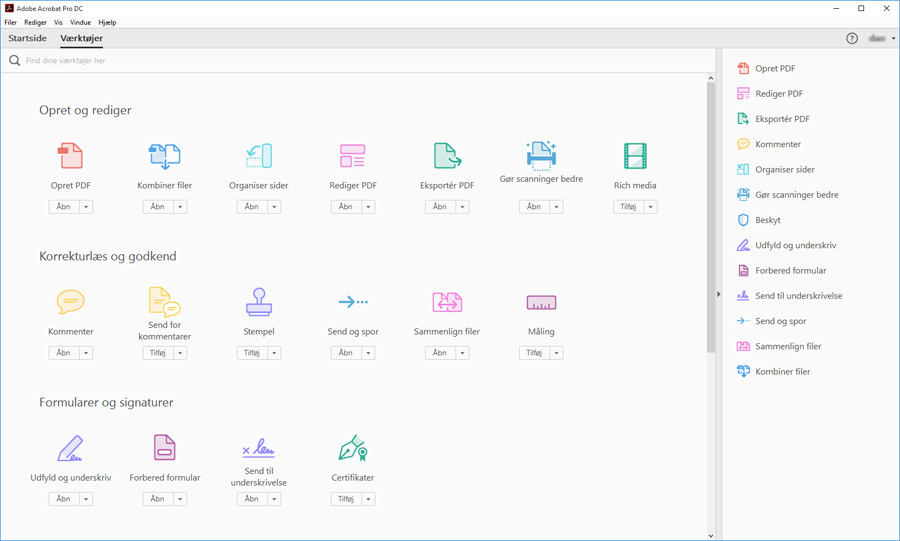Open the Certifikater pen nib icon

[x=353, y=448]
